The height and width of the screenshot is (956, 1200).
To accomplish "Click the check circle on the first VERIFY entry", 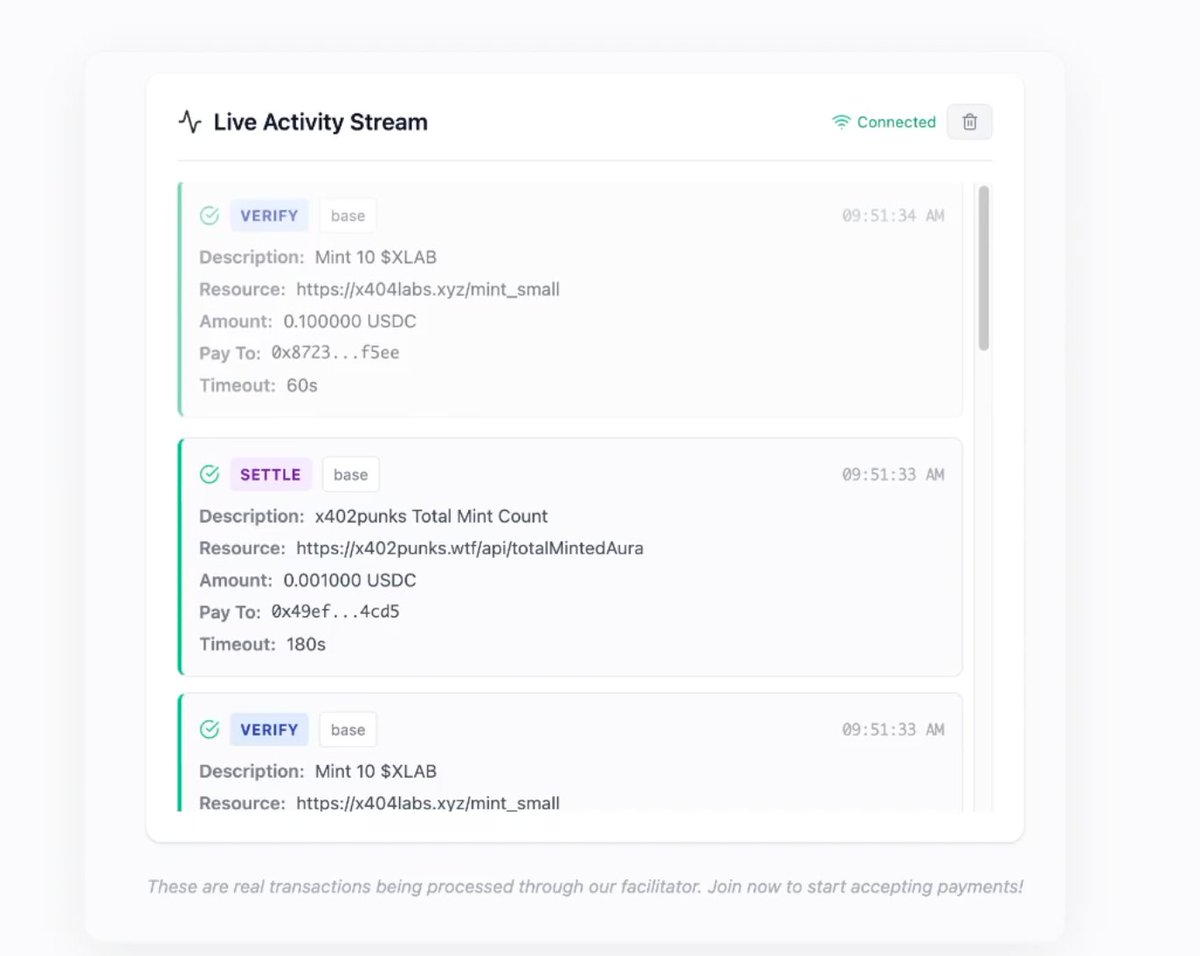I will (x=210, y=215).
